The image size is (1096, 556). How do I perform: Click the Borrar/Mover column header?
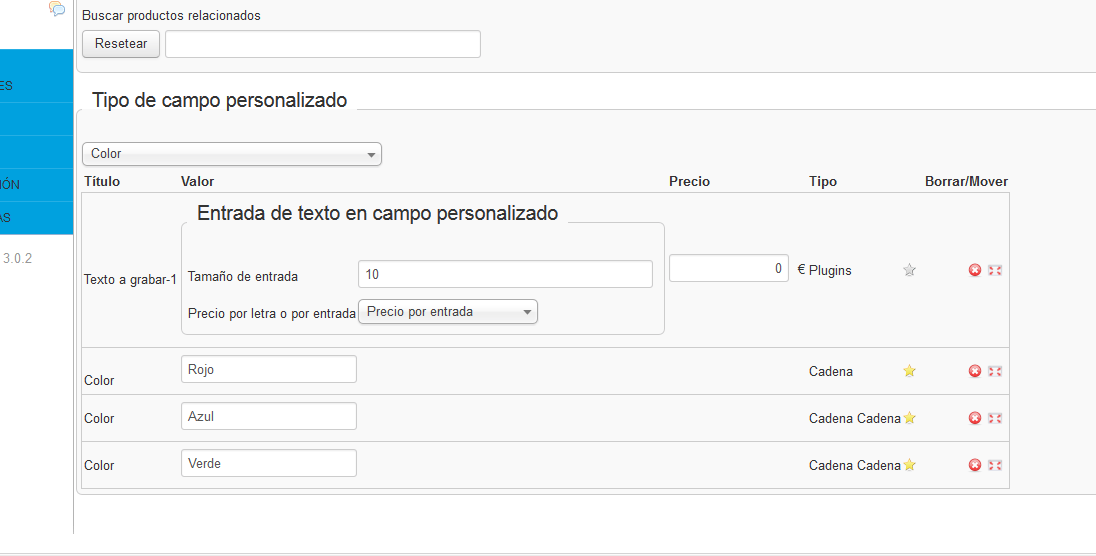967,181
